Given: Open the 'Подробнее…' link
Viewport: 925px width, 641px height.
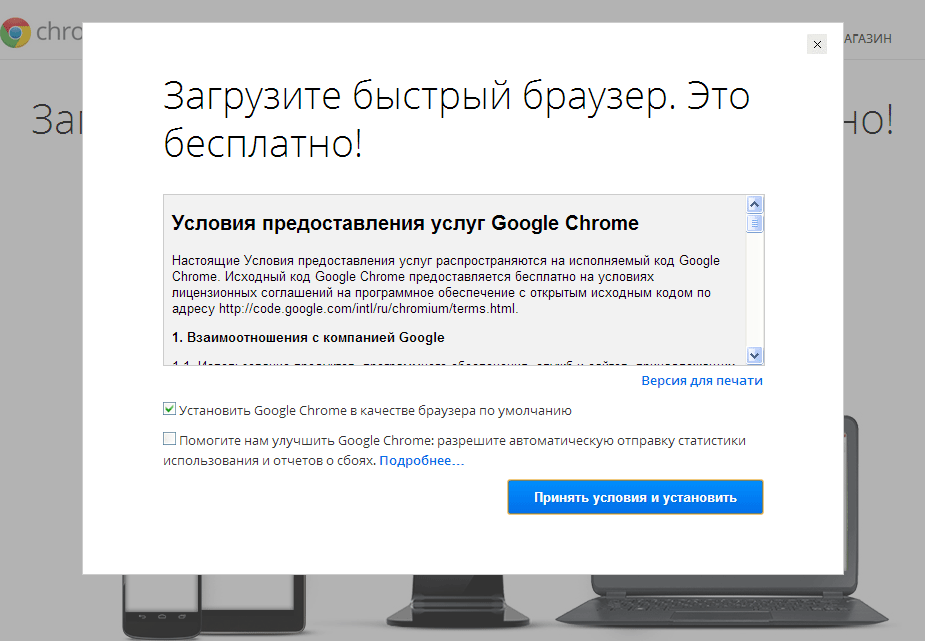Looking at the screenshot, I should coord(422,461).
